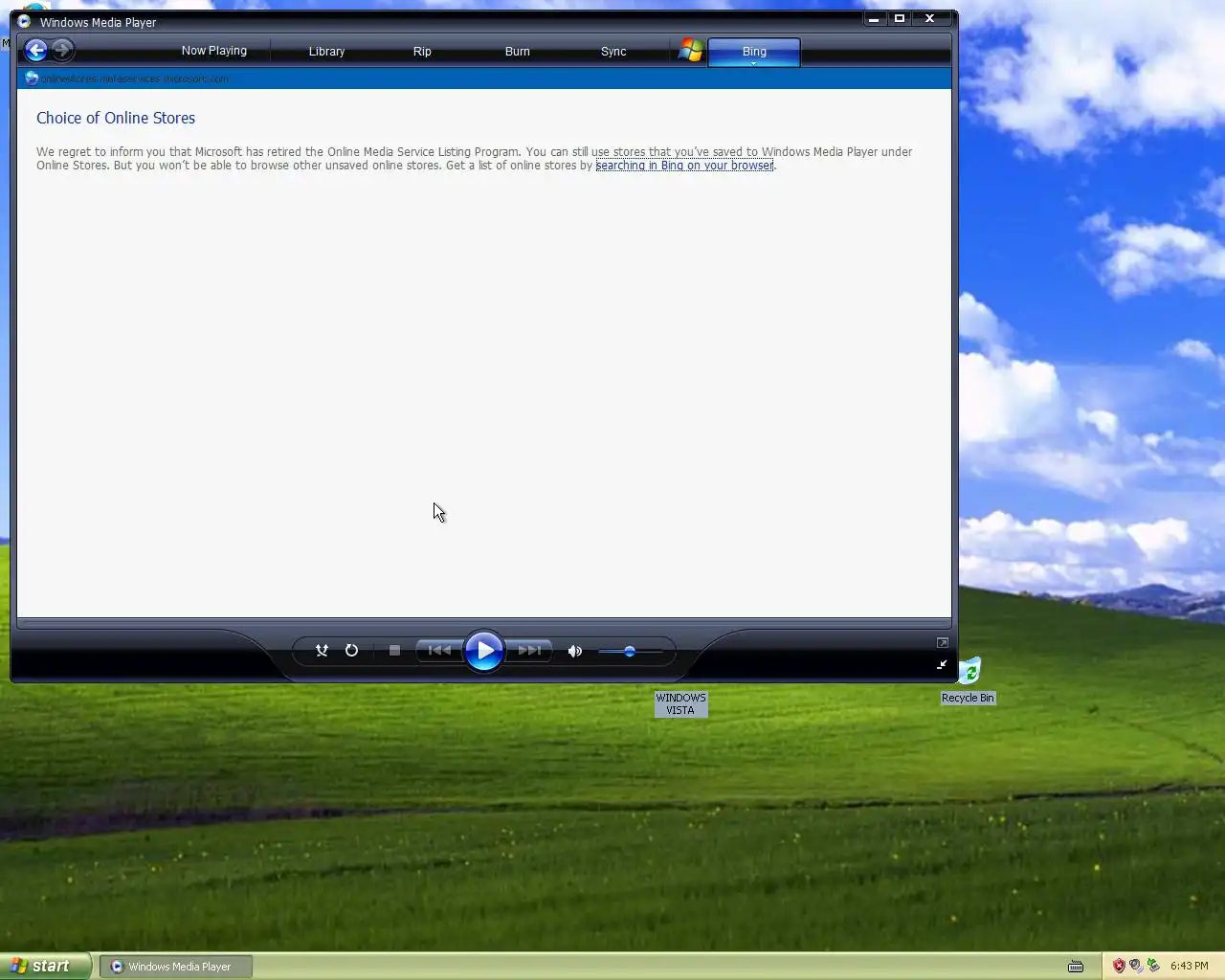Close the Windows Media Player window
The width and height of the screenshot is (1225, 980).
coord(929,18)
